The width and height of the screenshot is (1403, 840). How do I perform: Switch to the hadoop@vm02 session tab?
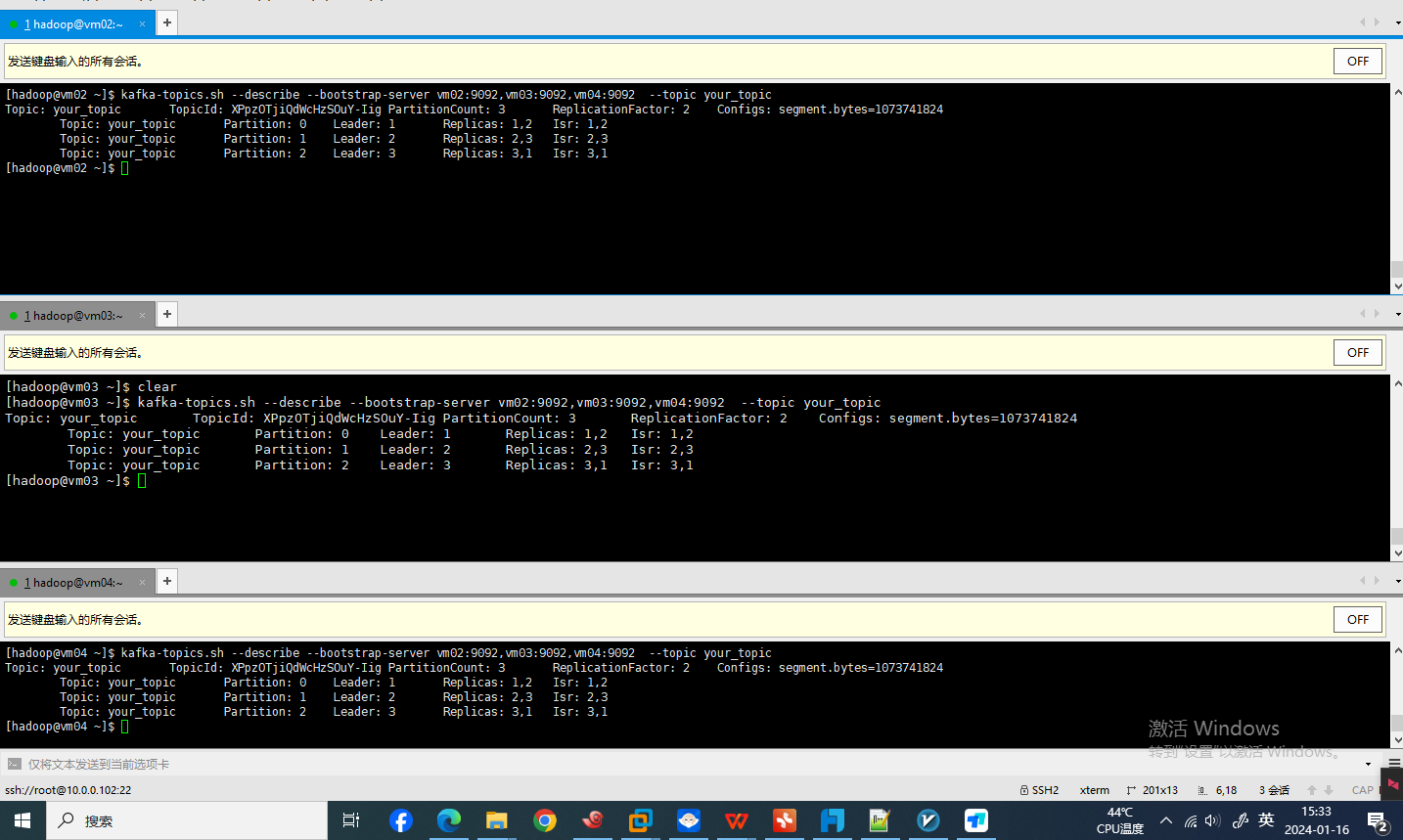click(78, 23)
